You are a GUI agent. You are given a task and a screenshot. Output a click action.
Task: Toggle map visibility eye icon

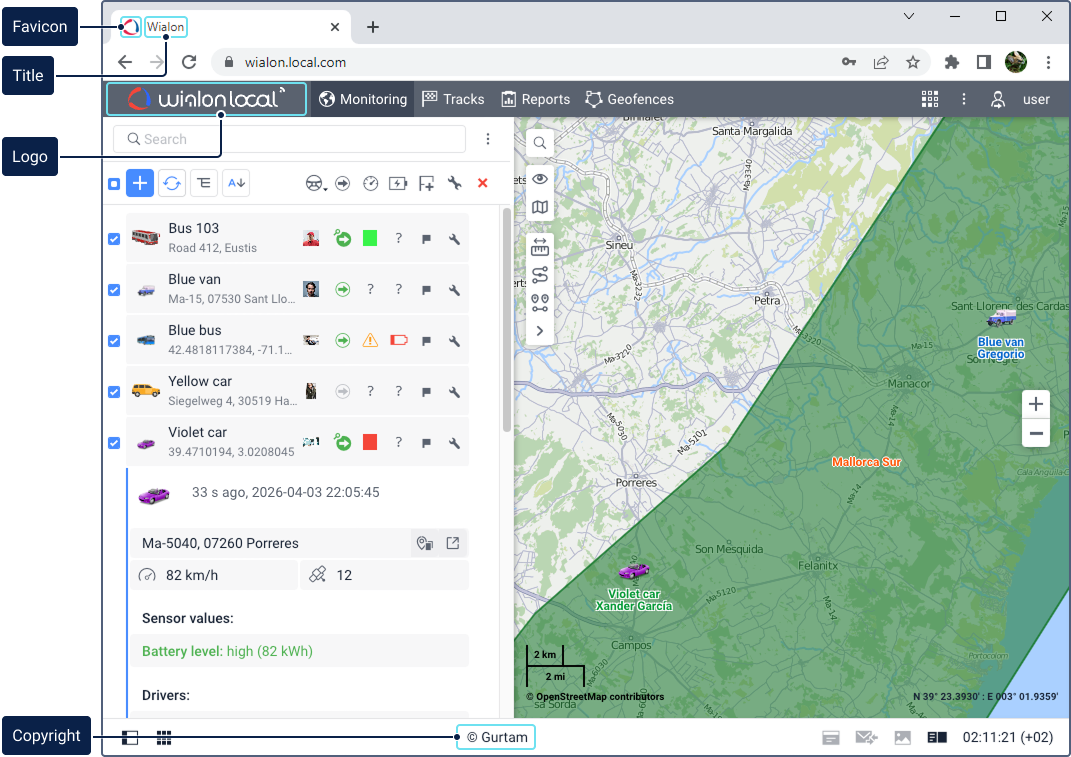(x=540, y=179)
